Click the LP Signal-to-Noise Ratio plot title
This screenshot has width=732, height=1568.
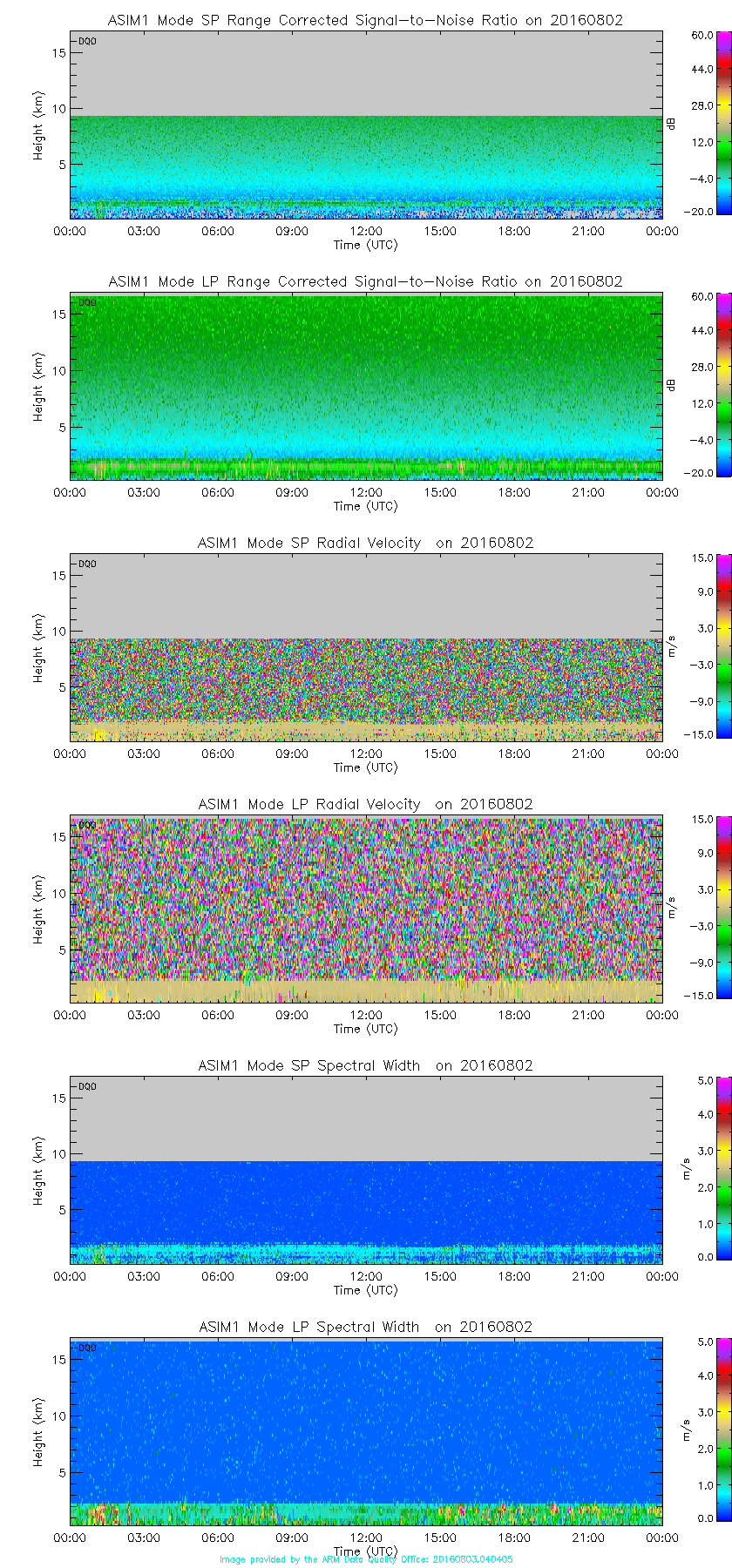click(365, 281)
